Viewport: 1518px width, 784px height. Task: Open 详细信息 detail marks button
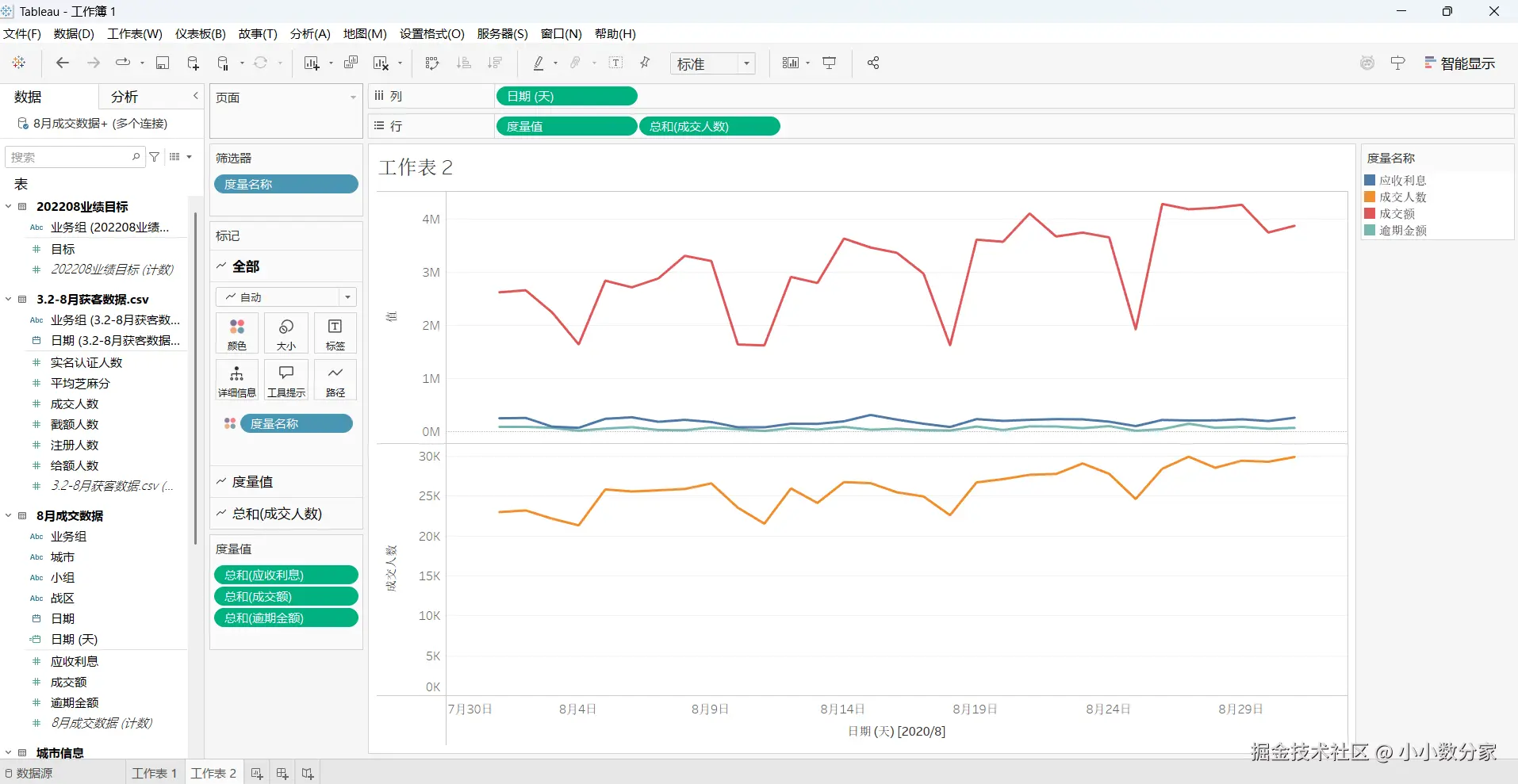237,381
